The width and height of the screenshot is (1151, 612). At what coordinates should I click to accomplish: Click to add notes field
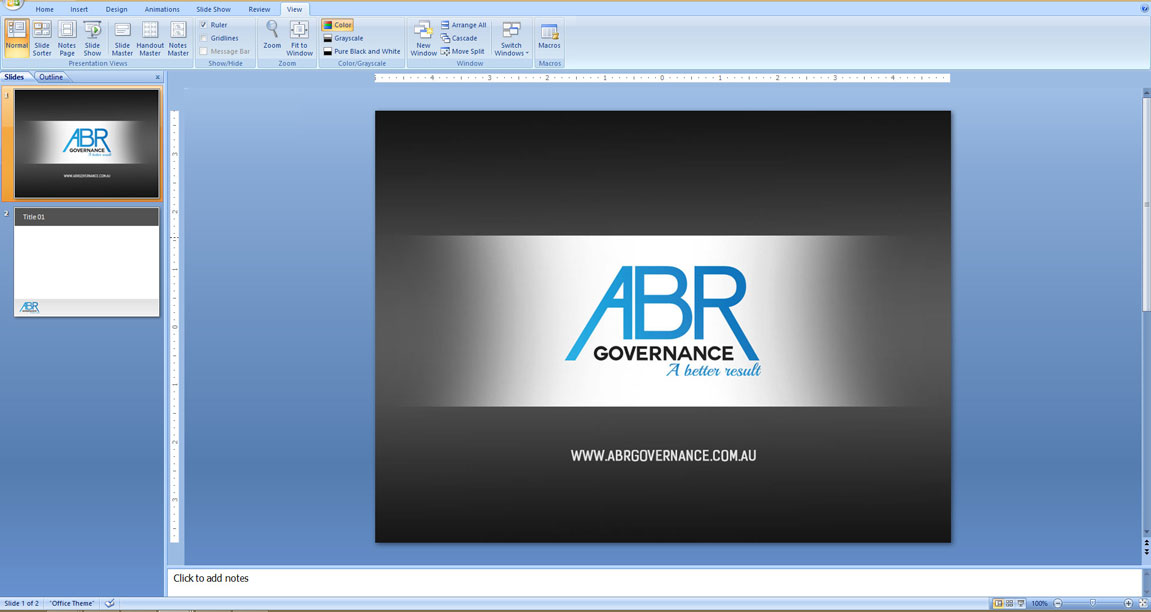click(x=653, y=581)
